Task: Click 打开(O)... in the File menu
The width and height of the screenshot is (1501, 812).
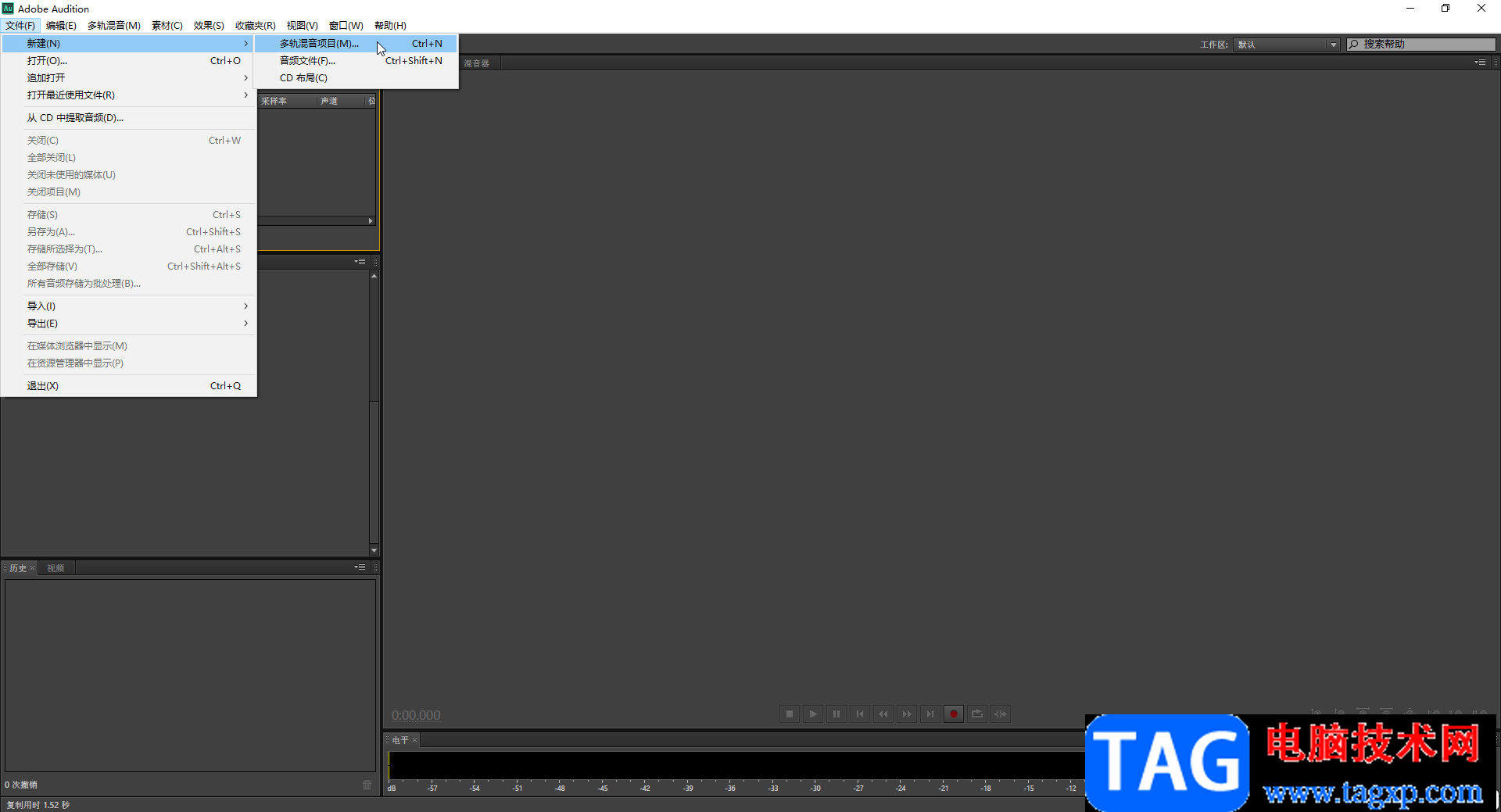Action: pos(128,61)
